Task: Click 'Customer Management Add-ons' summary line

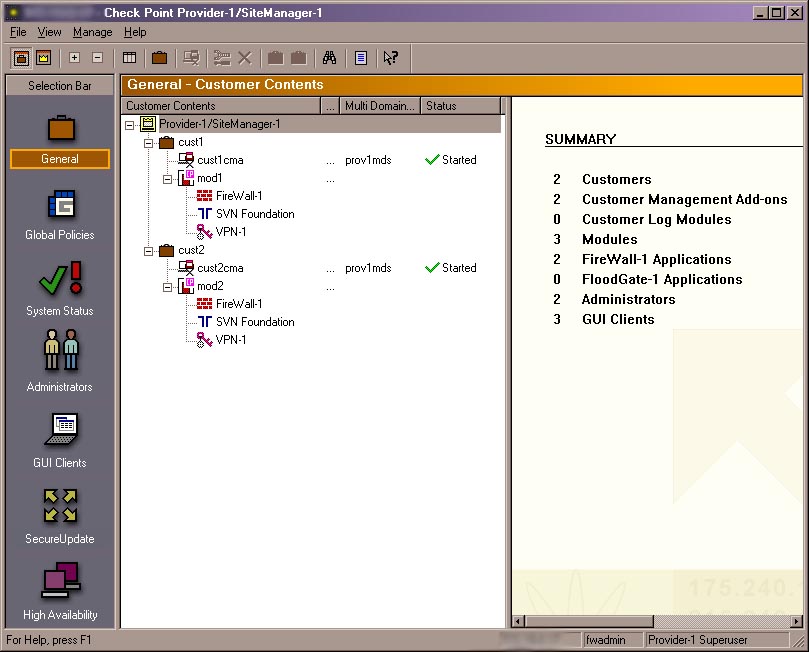Action: pyautogui.click(x=685, y=200)
